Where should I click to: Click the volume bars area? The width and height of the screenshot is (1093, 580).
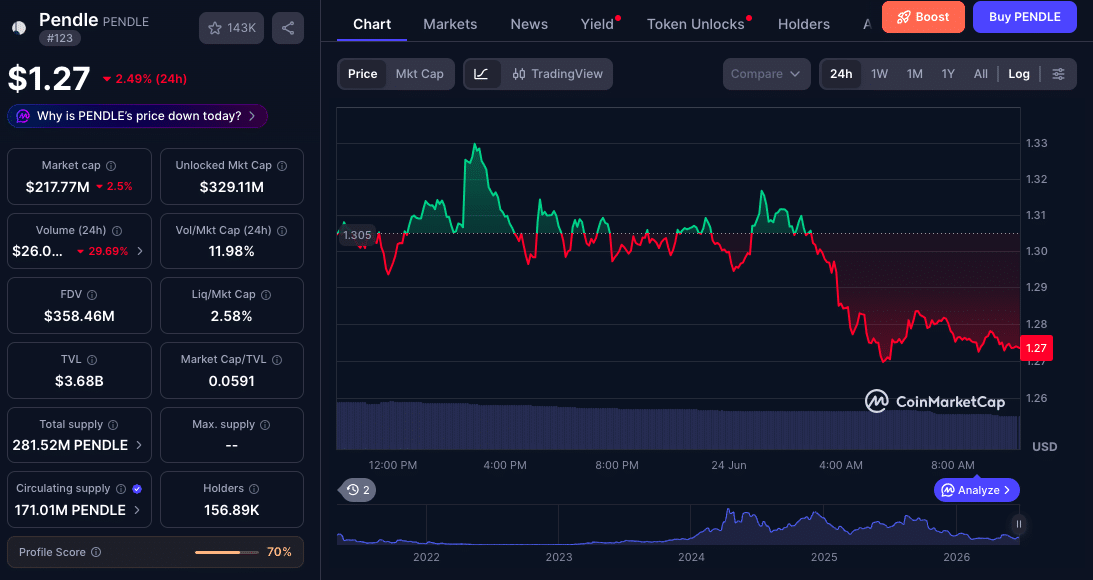(x=678, y=425)
